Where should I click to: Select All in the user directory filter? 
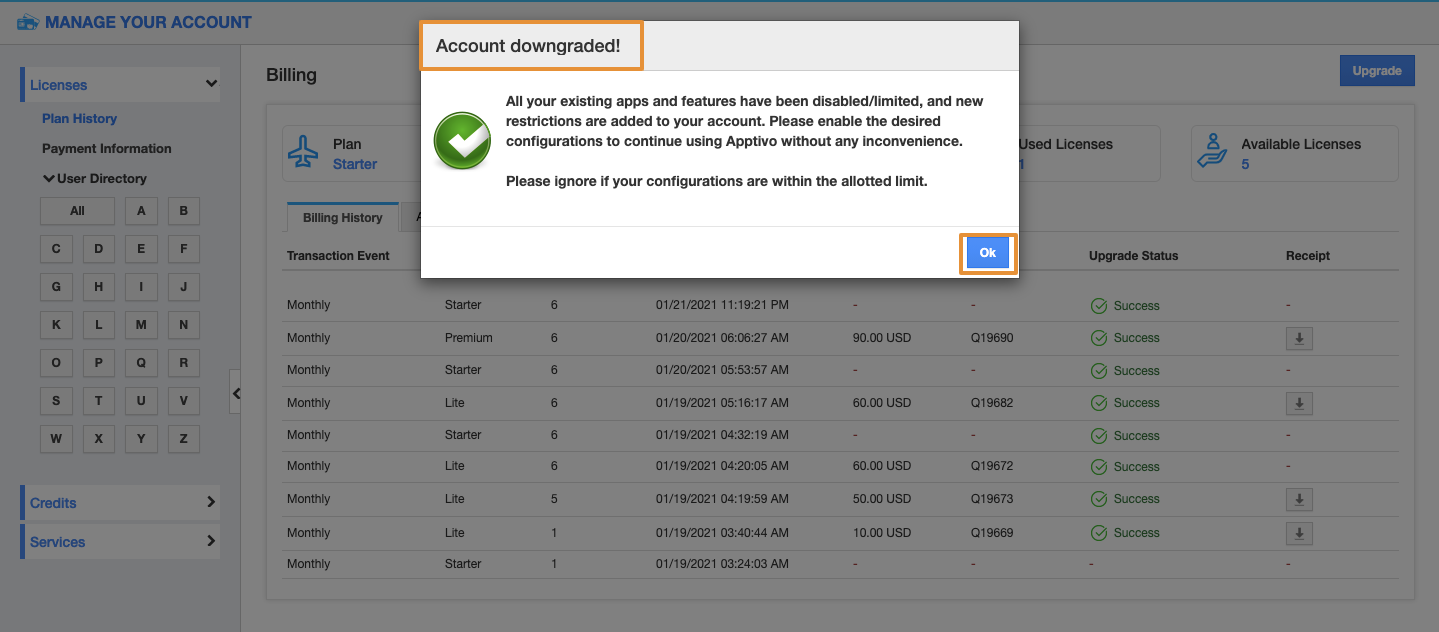(x=77, y=211)
